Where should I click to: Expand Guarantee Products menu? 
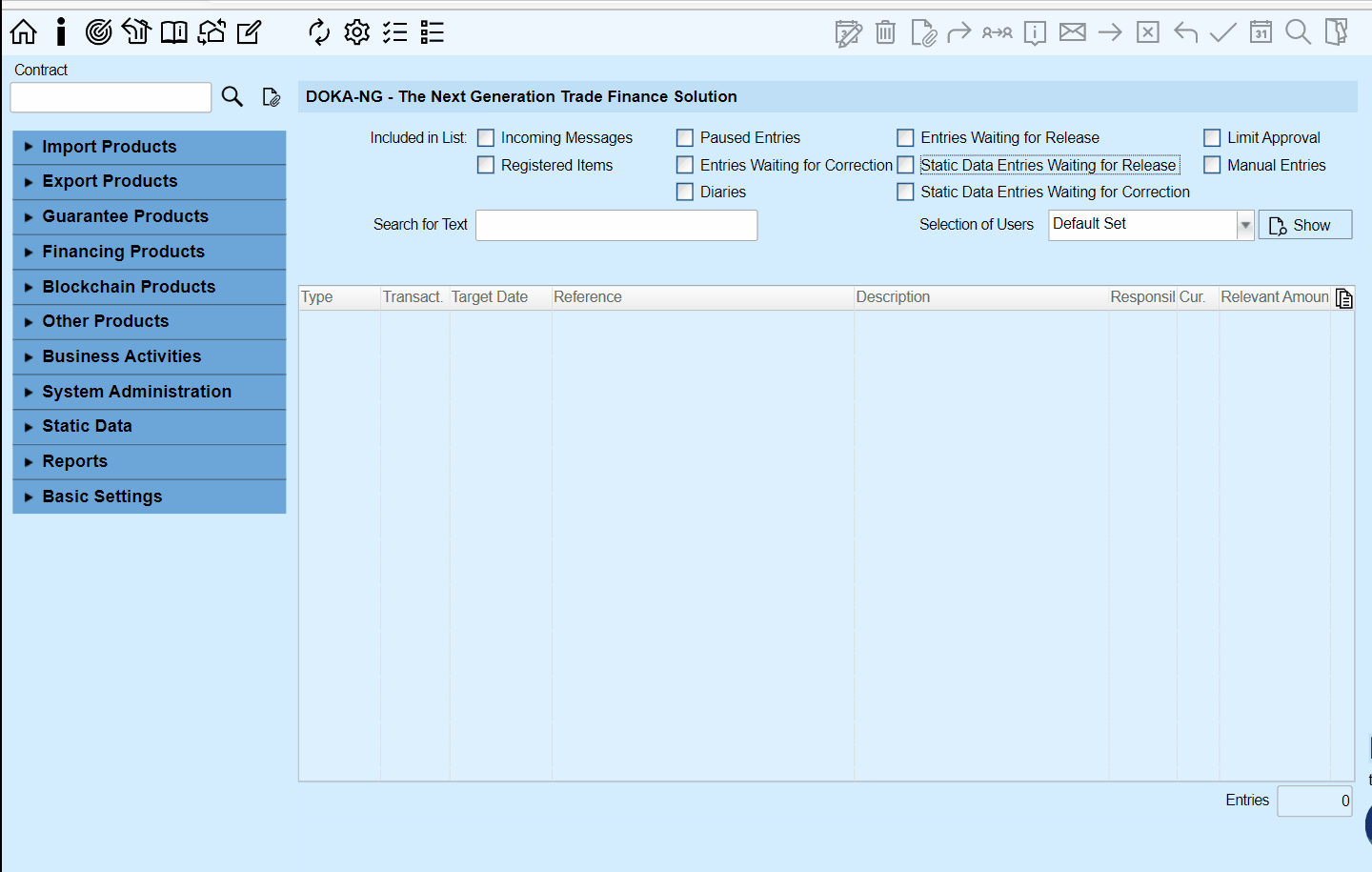coord(150,216)
